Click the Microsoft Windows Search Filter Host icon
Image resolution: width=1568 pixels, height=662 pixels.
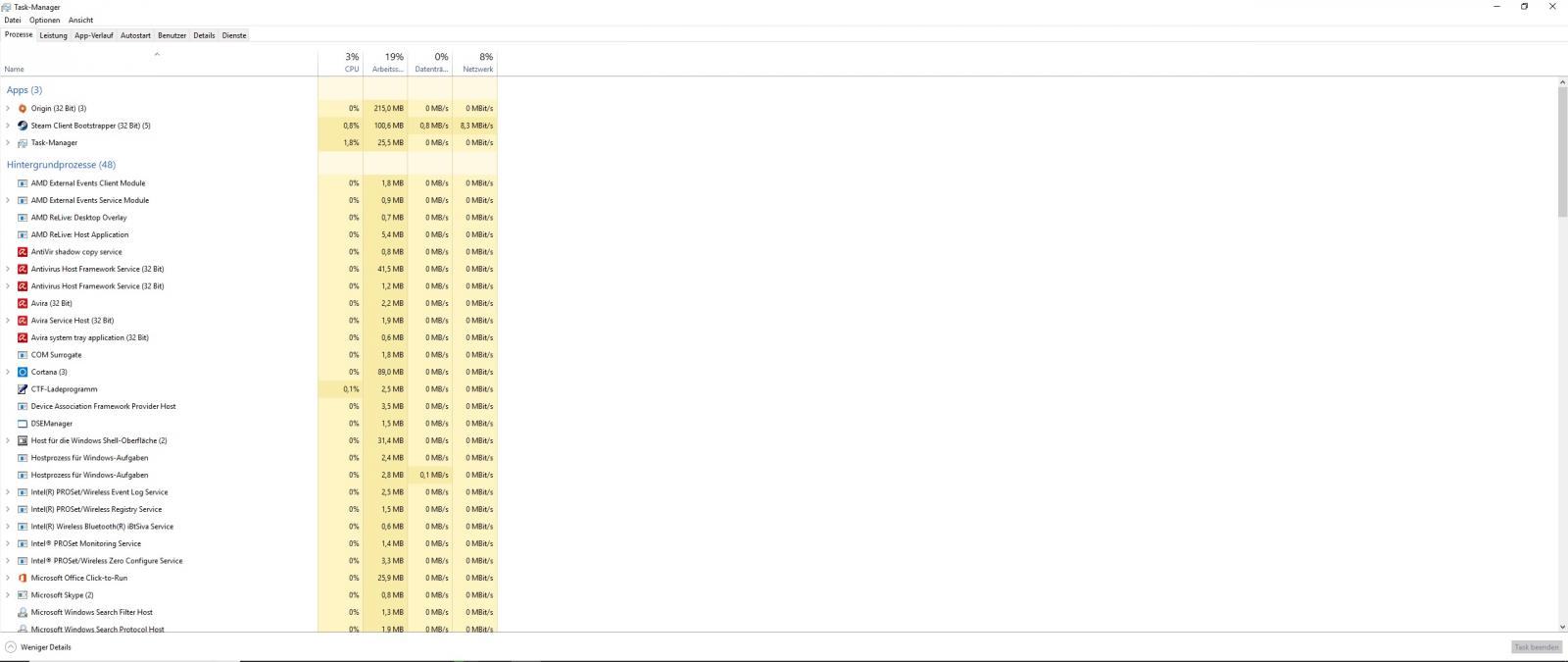pos(23,612)
